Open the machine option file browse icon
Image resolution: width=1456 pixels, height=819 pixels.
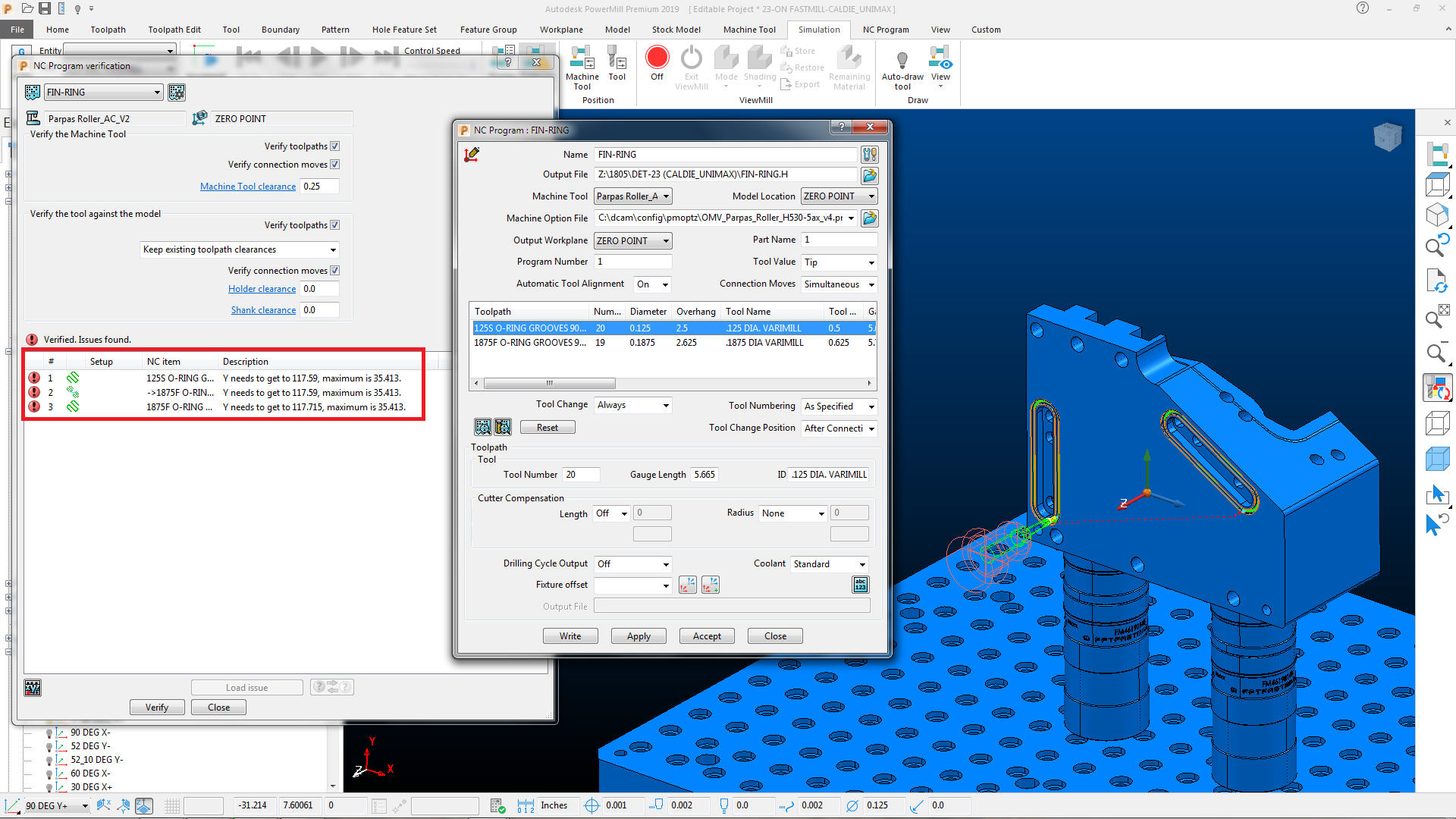pos(870,218)
